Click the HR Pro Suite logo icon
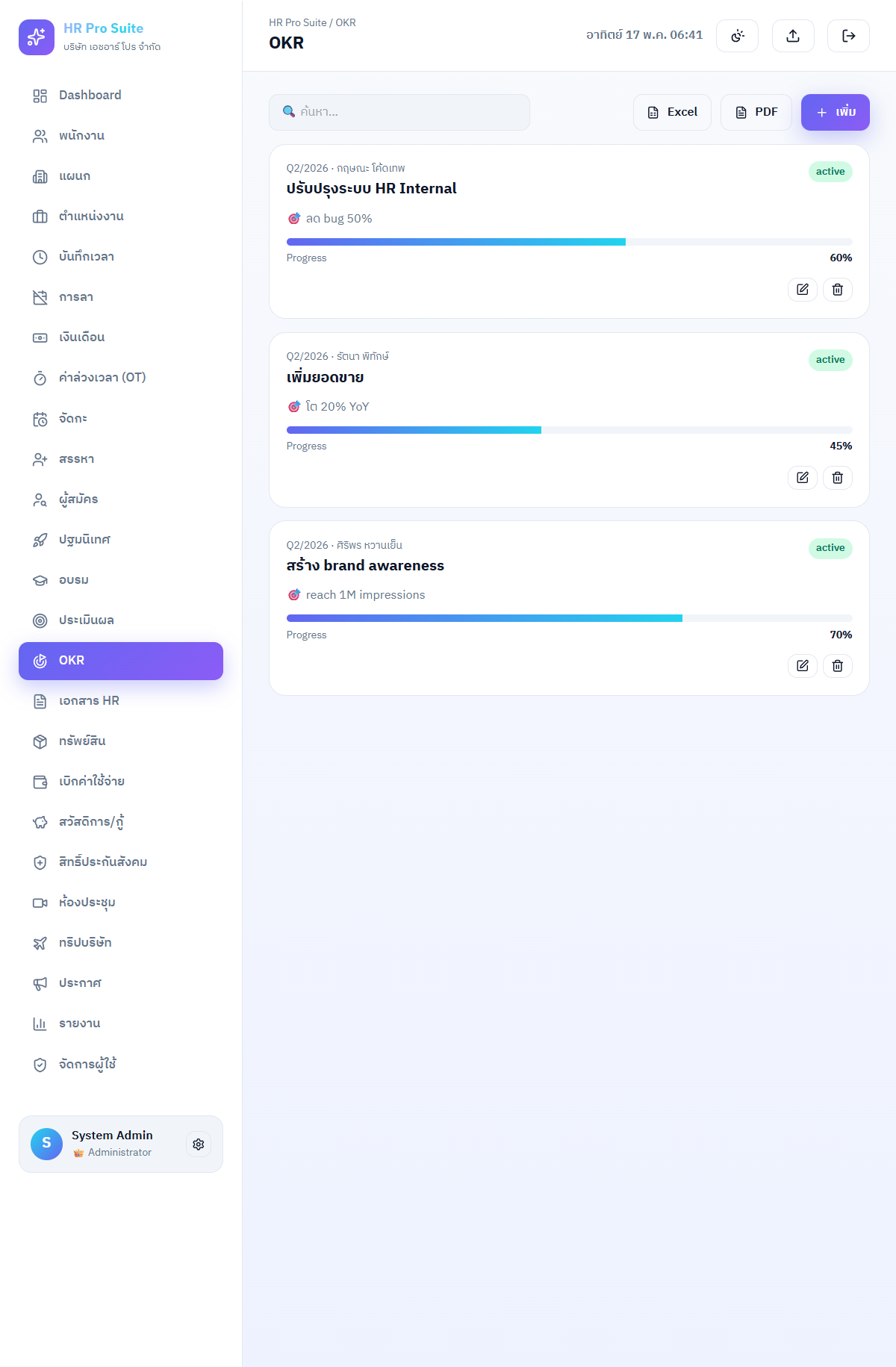Viewport: 896px width, 1367px height. coord(37,37)
